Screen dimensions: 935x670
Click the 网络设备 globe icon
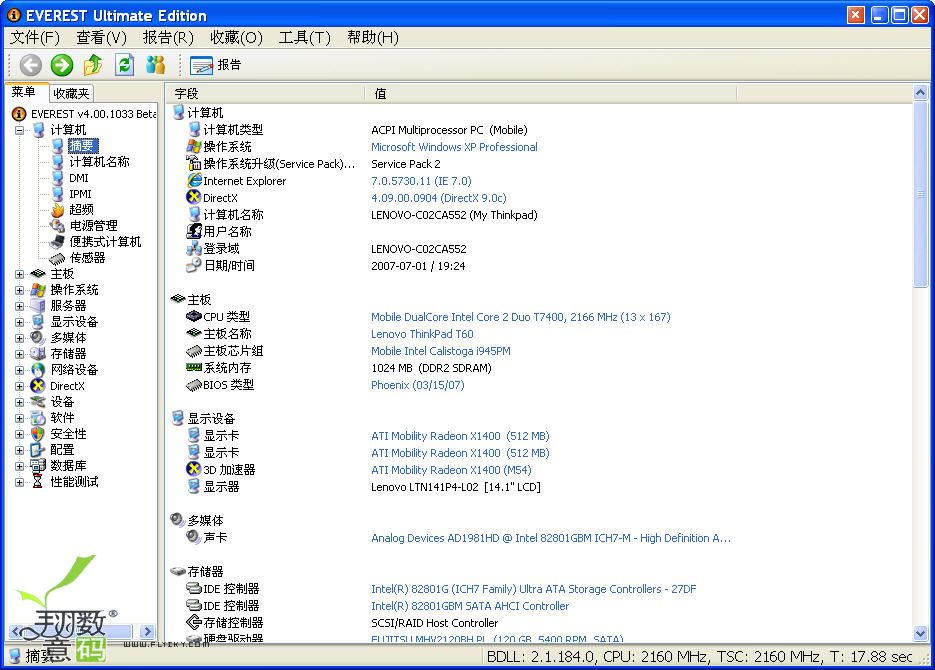coord(38,370)
